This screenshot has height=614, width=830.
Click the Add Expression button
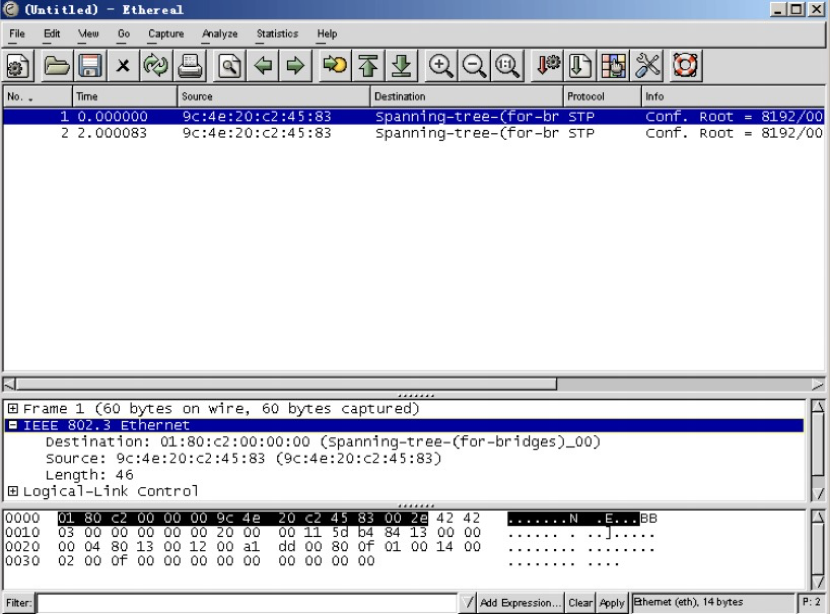click(x=520, y=602)
